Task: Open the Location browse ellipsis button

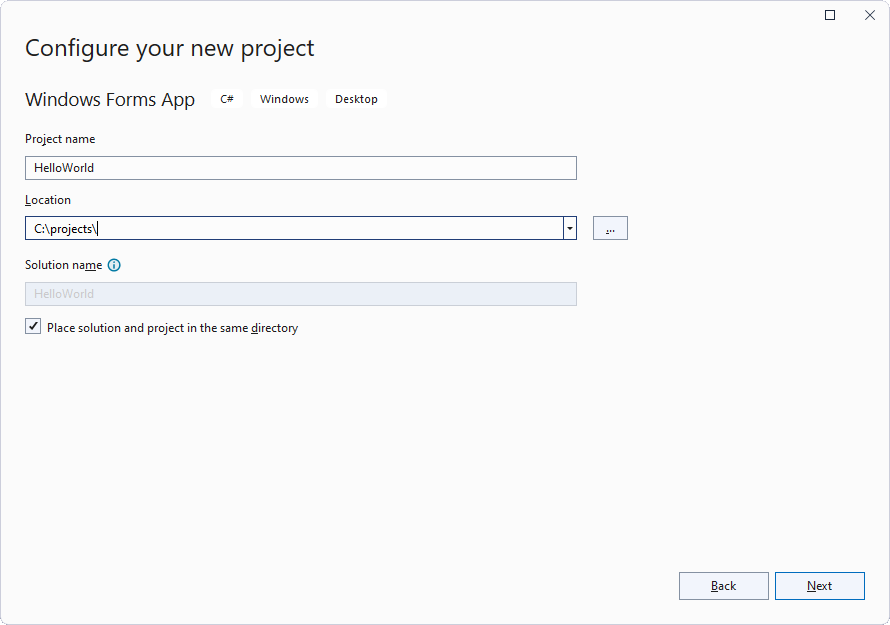Action: (x=610, y=228)
